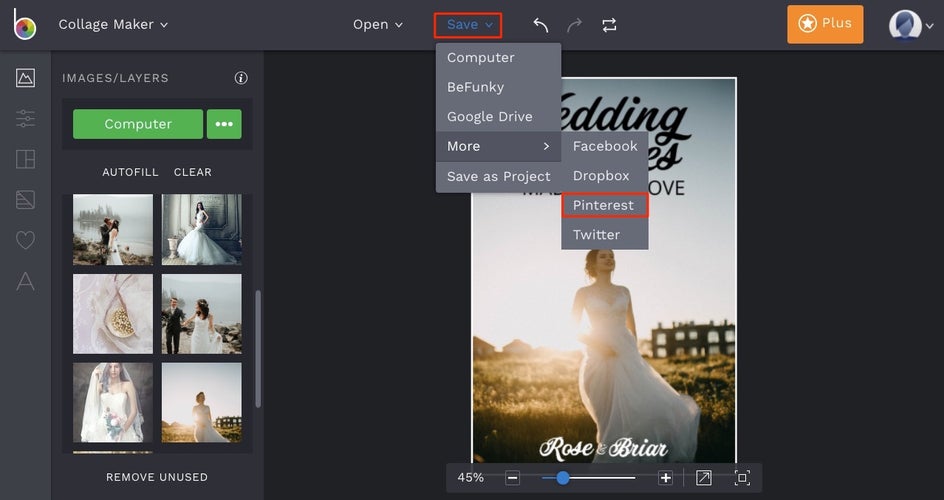Click the AUTOFILL link
This screenshot has height=500, width=944.
[x=130, y=172]
